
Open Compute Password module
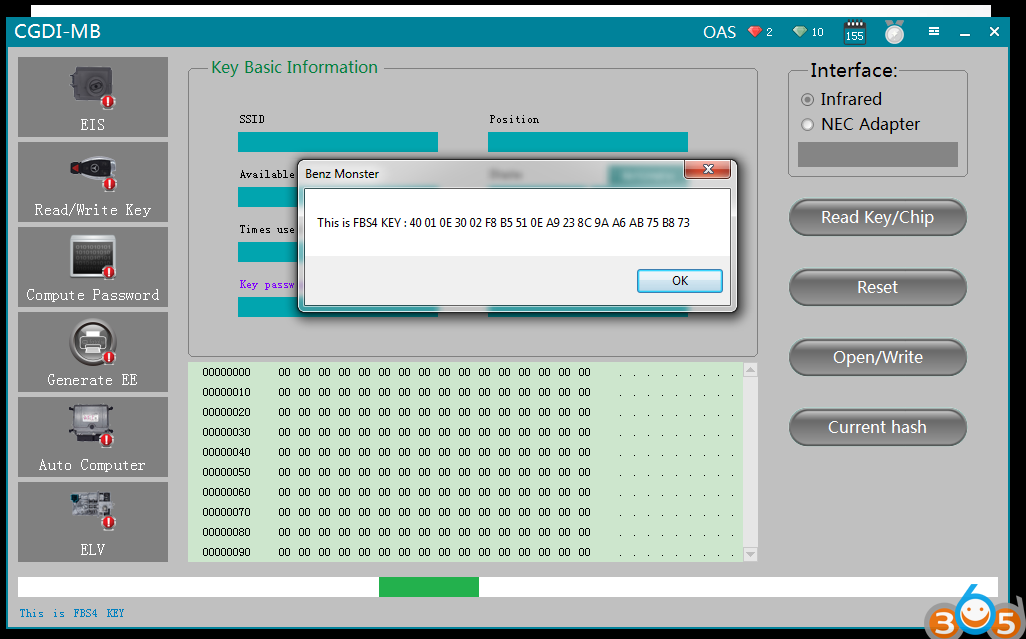[x=92, y=267]
